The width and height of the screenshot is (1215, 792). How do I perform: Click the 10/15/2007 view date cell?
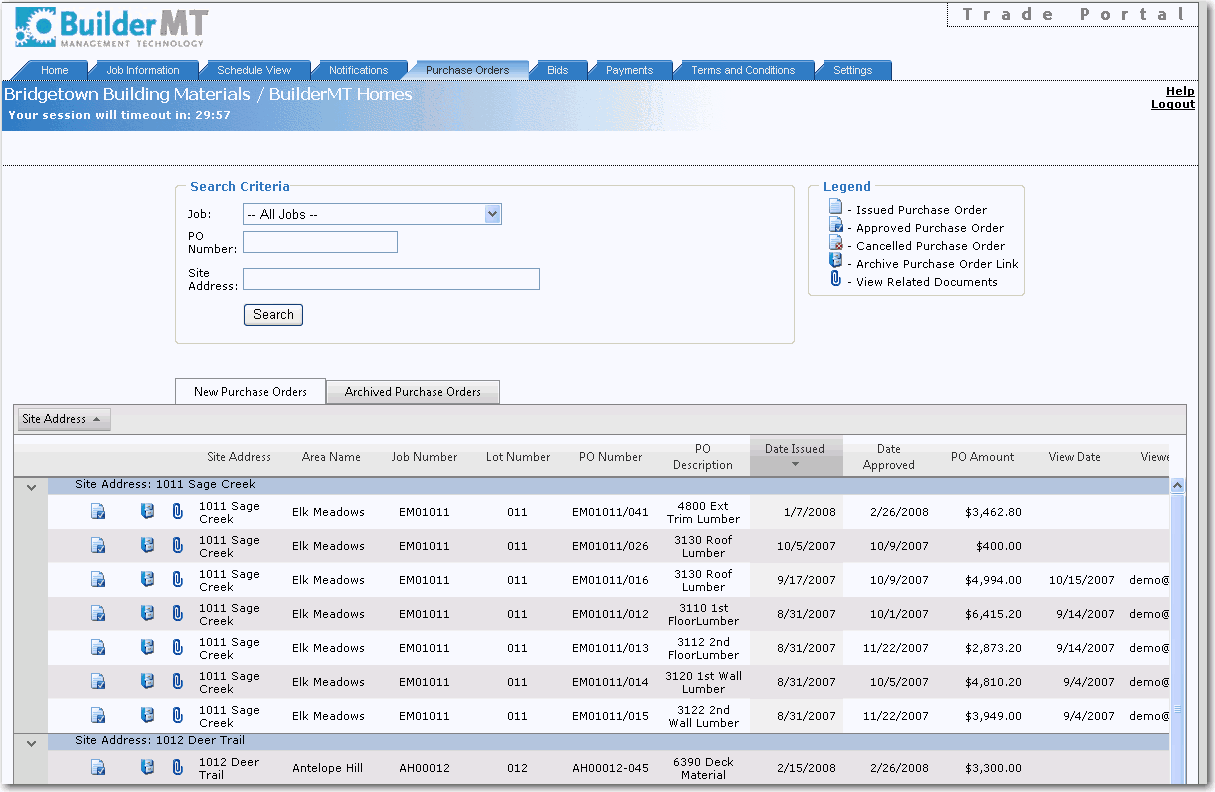(x=1081, y=580)
